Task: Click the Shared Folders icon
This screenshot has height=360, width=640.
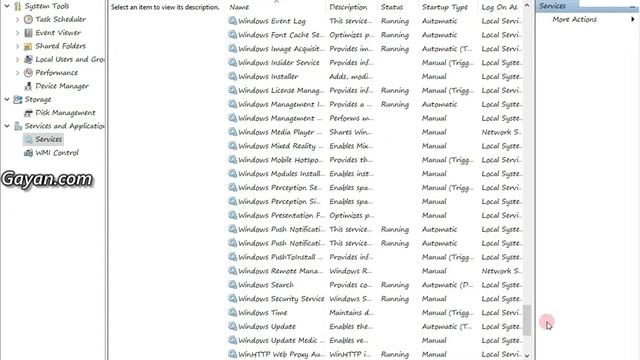Action: pyautogui.click(x=28, y=46)
